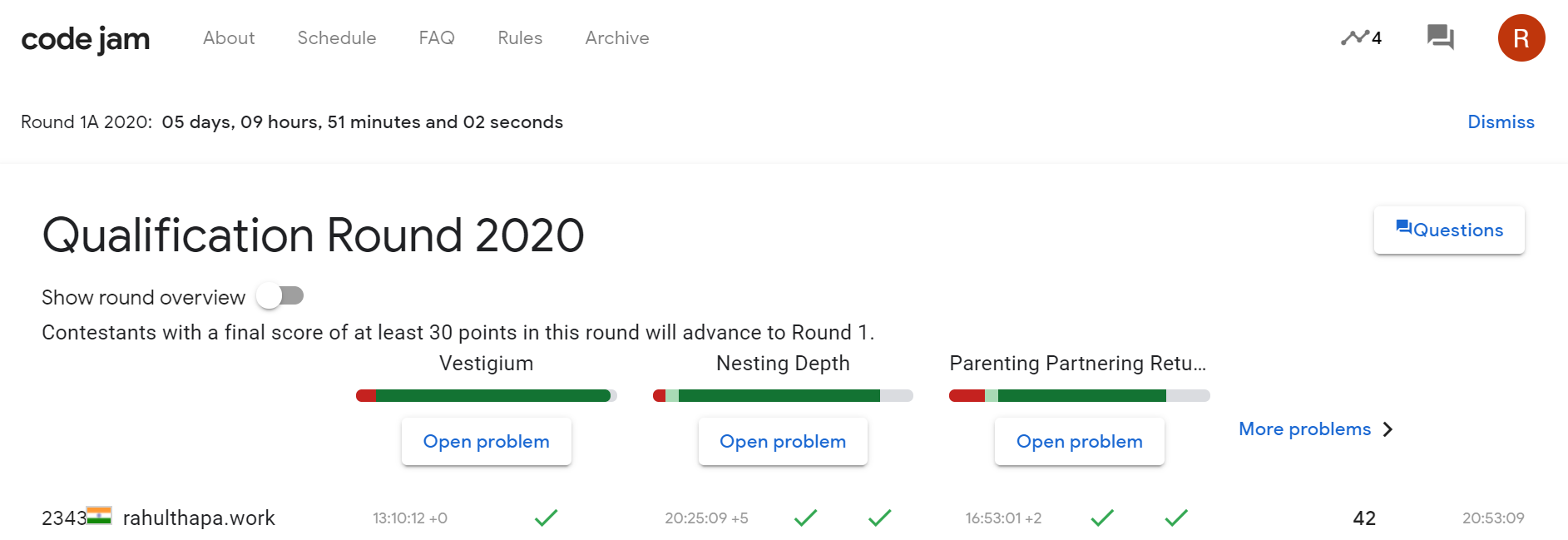Expand More problems chevron arrow
1568x540 pixels.
click(x=1387, y=429)
